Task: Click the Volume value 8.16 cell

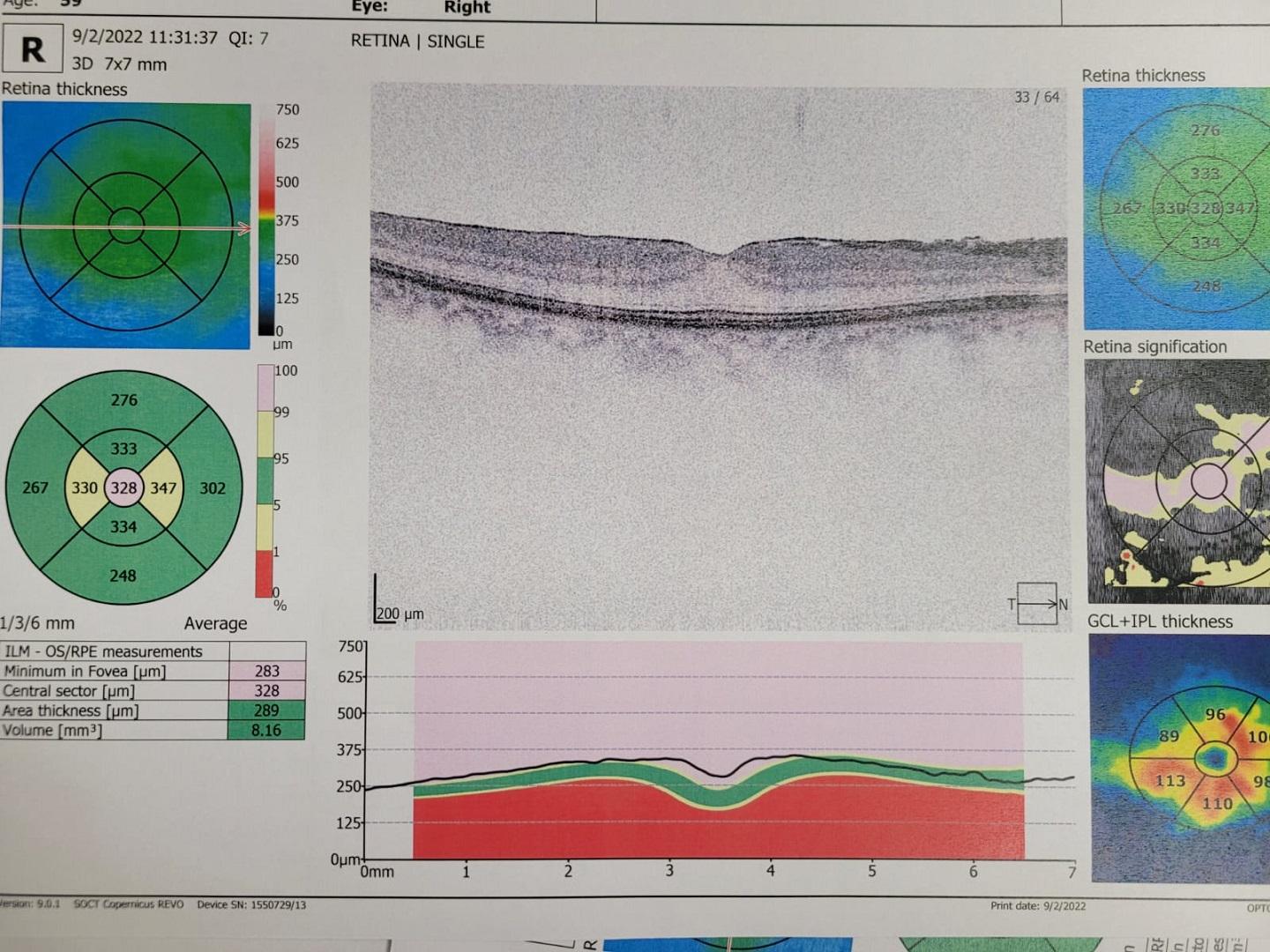Action: tap(266, 730)
